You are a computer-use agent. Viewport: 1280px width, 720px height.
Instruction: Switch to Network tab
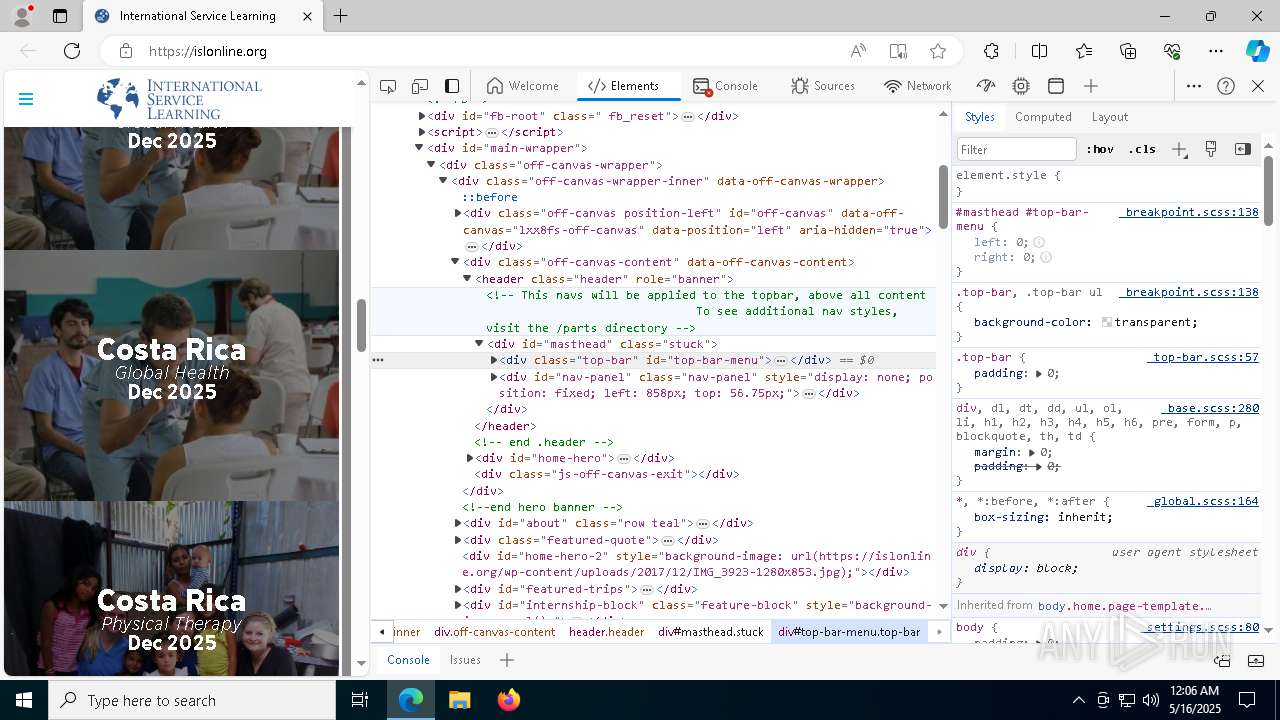pos(918,86)
